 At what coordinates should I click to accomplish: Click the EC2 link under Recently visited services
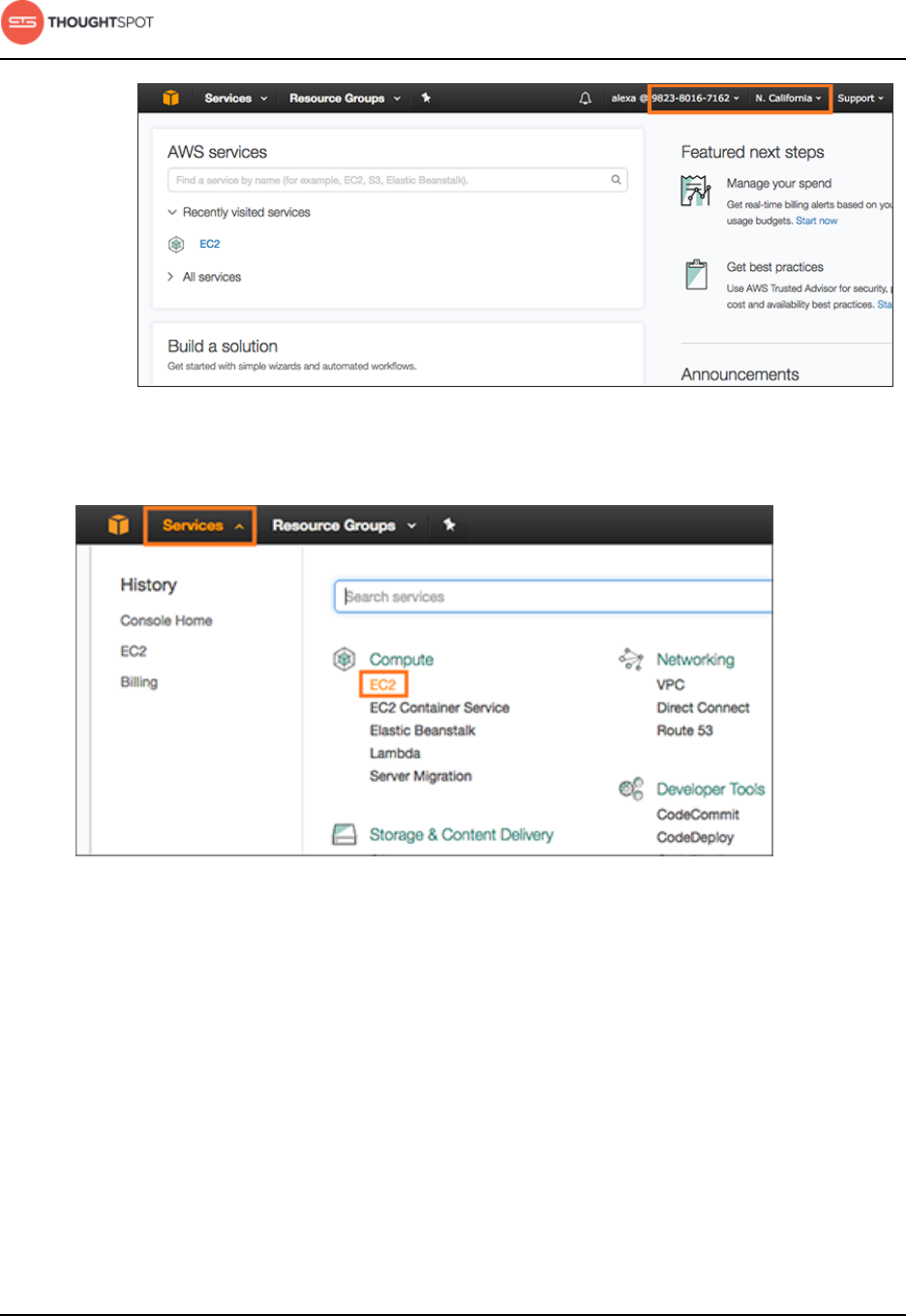210,244
